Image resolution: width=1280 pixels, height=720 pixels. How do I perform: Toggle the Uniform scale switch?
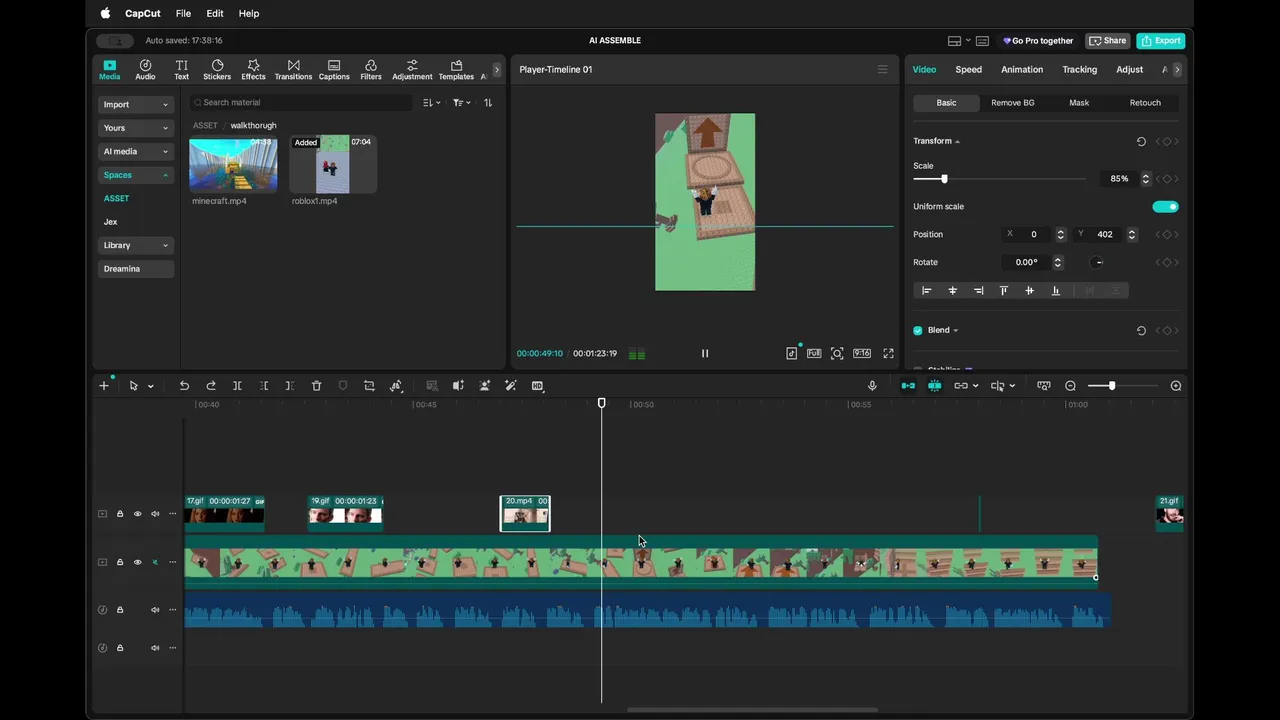tap(1165, 206)
